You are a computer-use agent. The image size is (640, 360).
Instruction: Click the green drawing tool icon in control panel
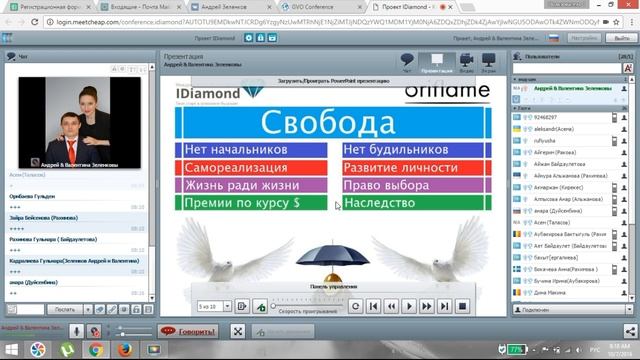260,306
